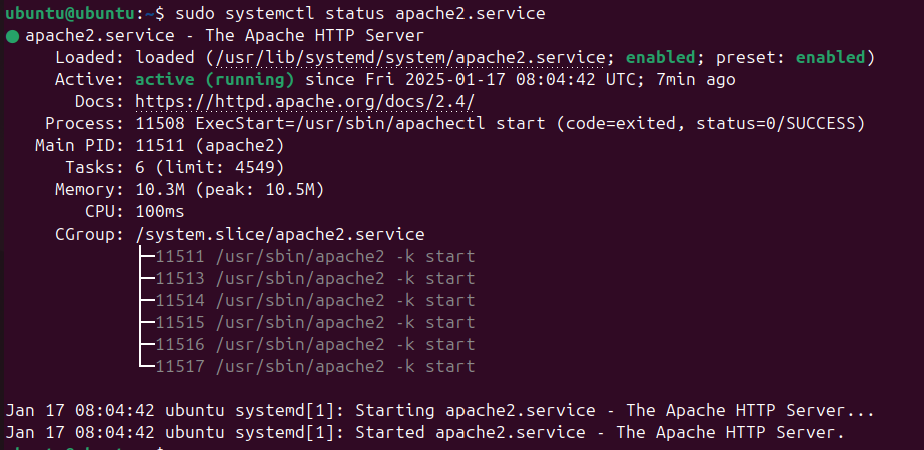Click 'ExecStart=/usr/sbin/apachectl start' text
The height and width of the screenshot is (450, 924).
click(370, 124)
